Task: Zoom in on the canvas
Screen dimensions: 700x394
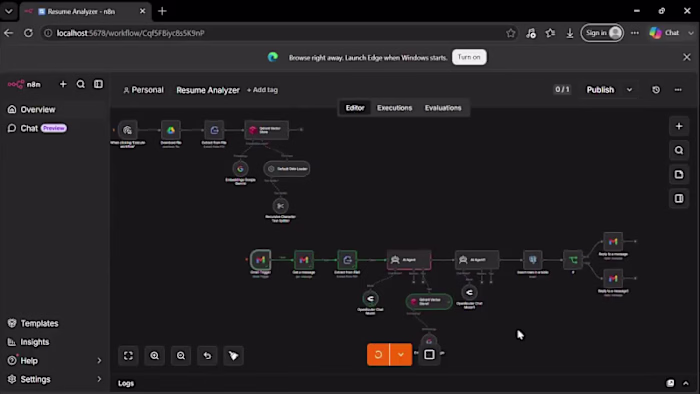Action: tap(154, 356)
